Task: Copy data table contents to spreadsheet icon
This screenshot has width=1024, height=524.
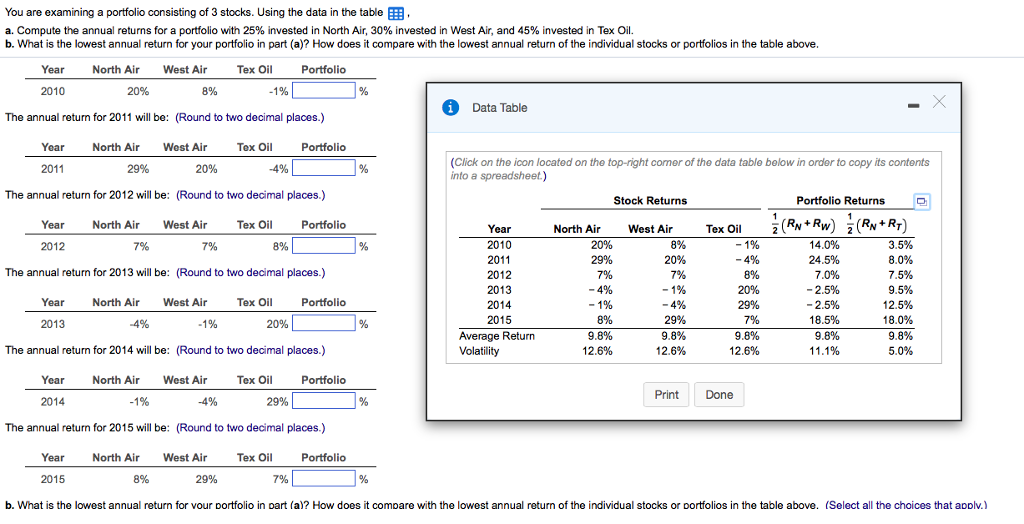Action: click(922, 202)
